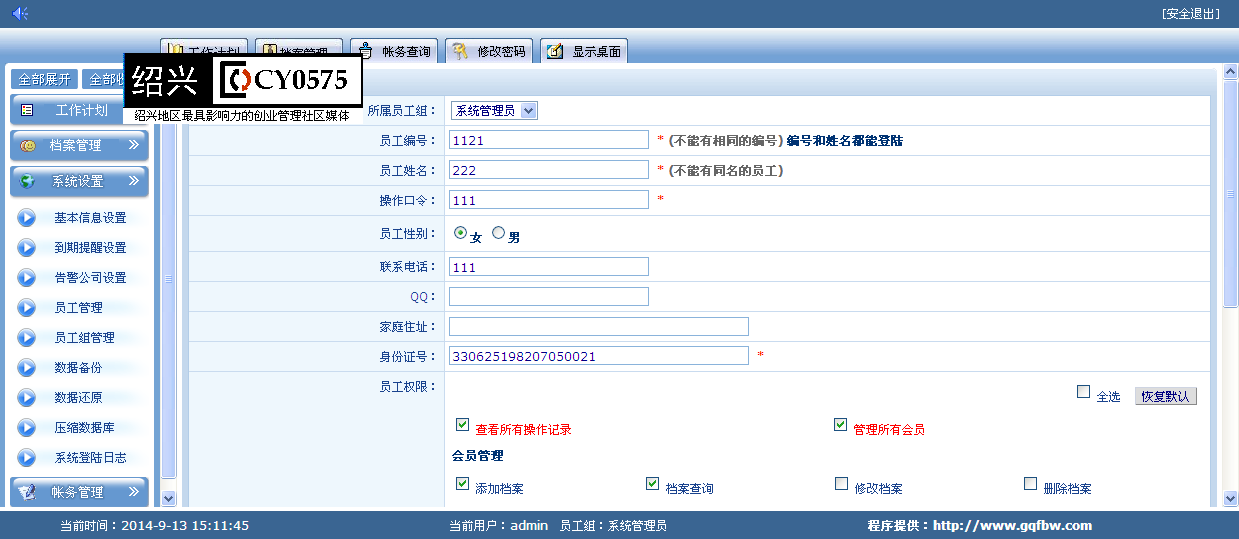
Task: Expand the 档案管理 sidebar section
Action: pos(80,146)
